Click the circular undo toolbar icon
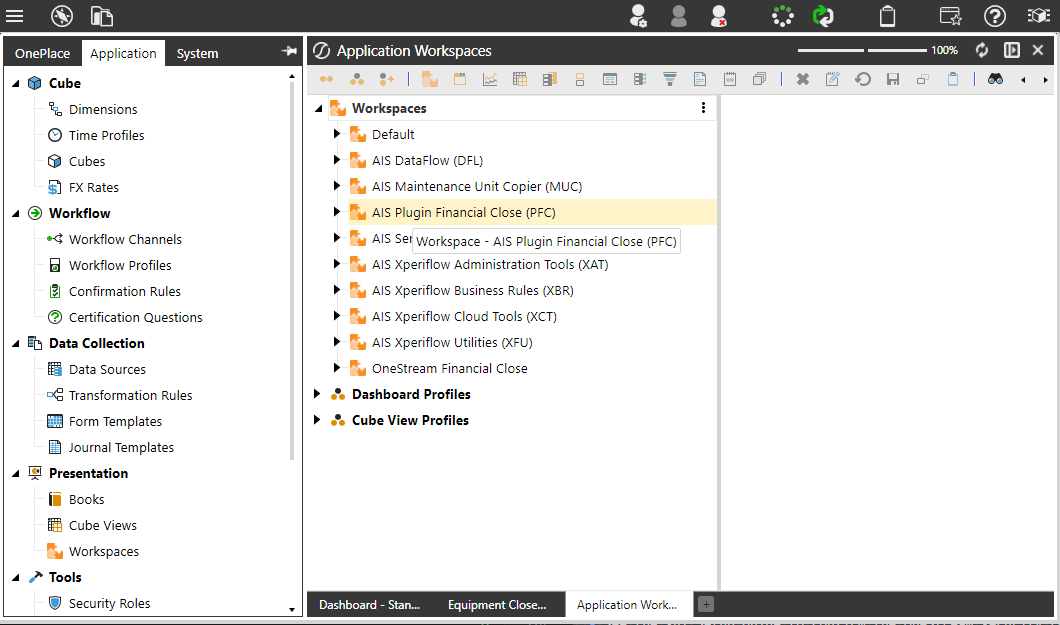This screenshot has height=625, width=1060. (863, 80)
